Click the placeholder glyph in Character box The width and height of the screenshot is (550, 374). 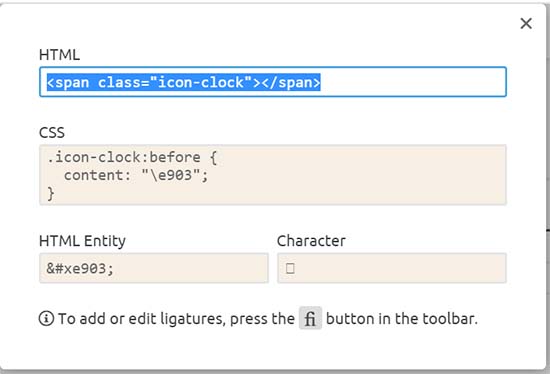[290, 268]
